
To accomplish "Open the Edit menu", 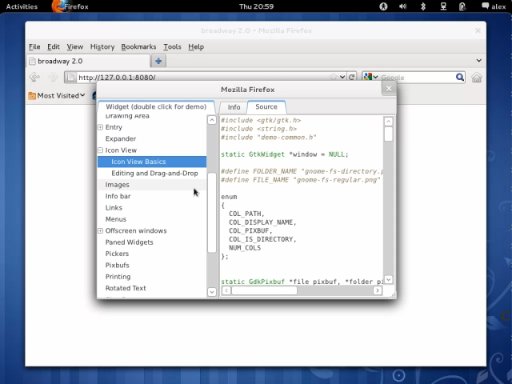I will point(53,47).
